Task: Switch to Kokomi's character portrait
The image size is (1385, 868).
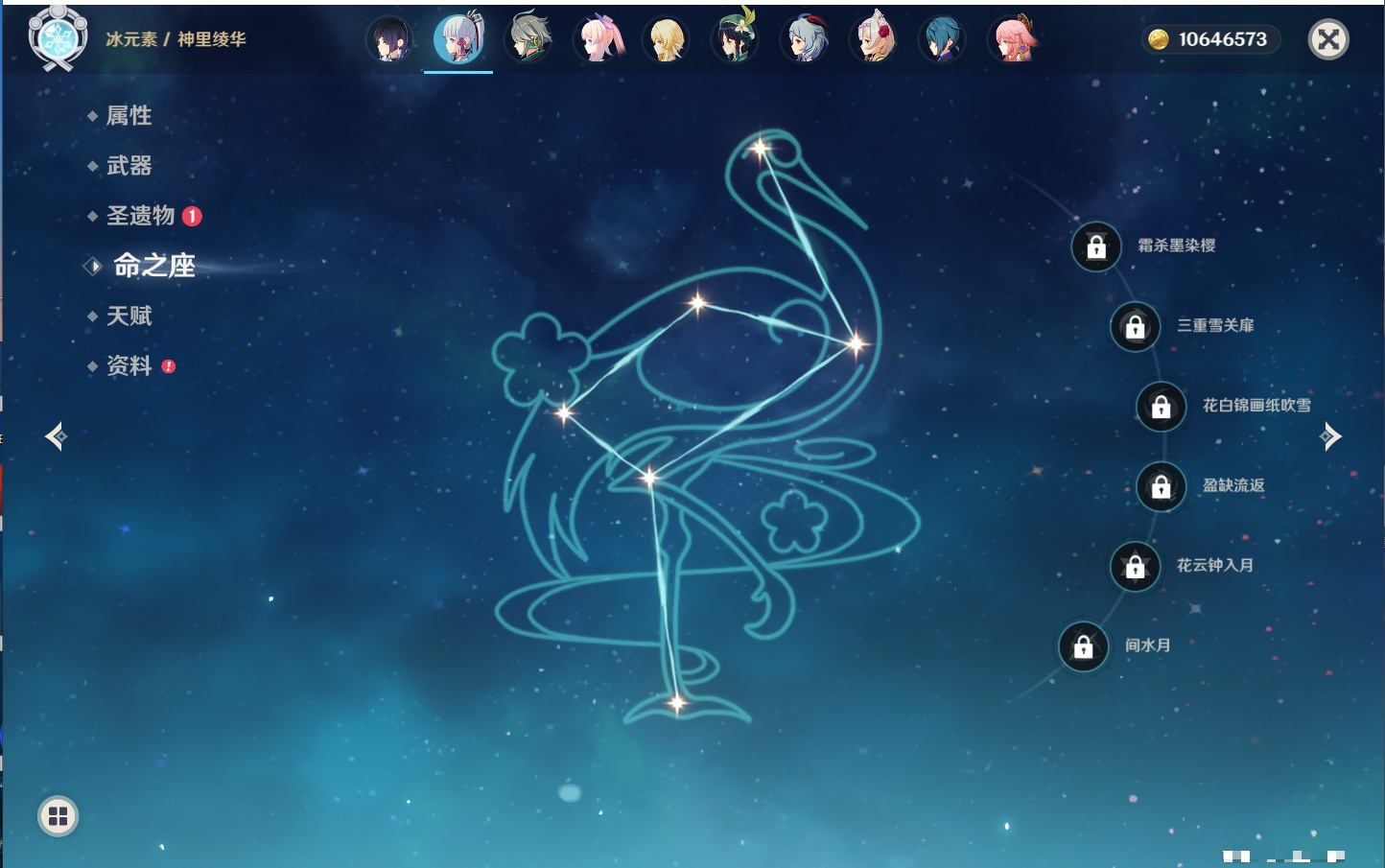Action: coord(599,39)
